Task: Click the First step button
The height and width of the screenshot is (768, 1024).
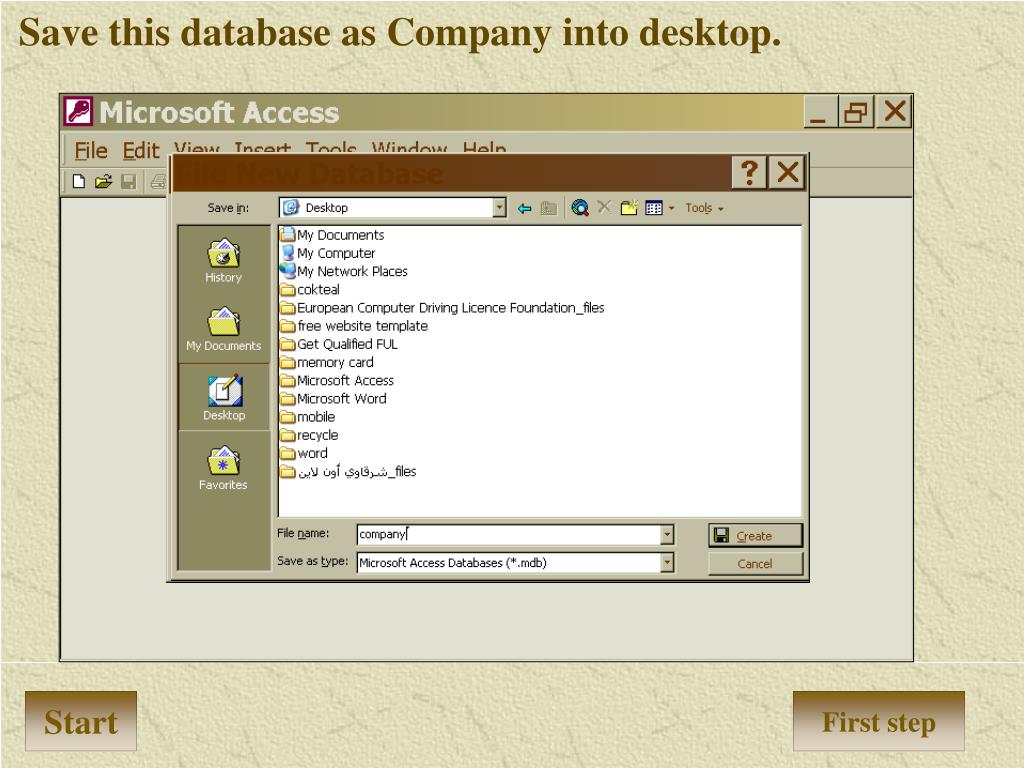Action: 878,722
